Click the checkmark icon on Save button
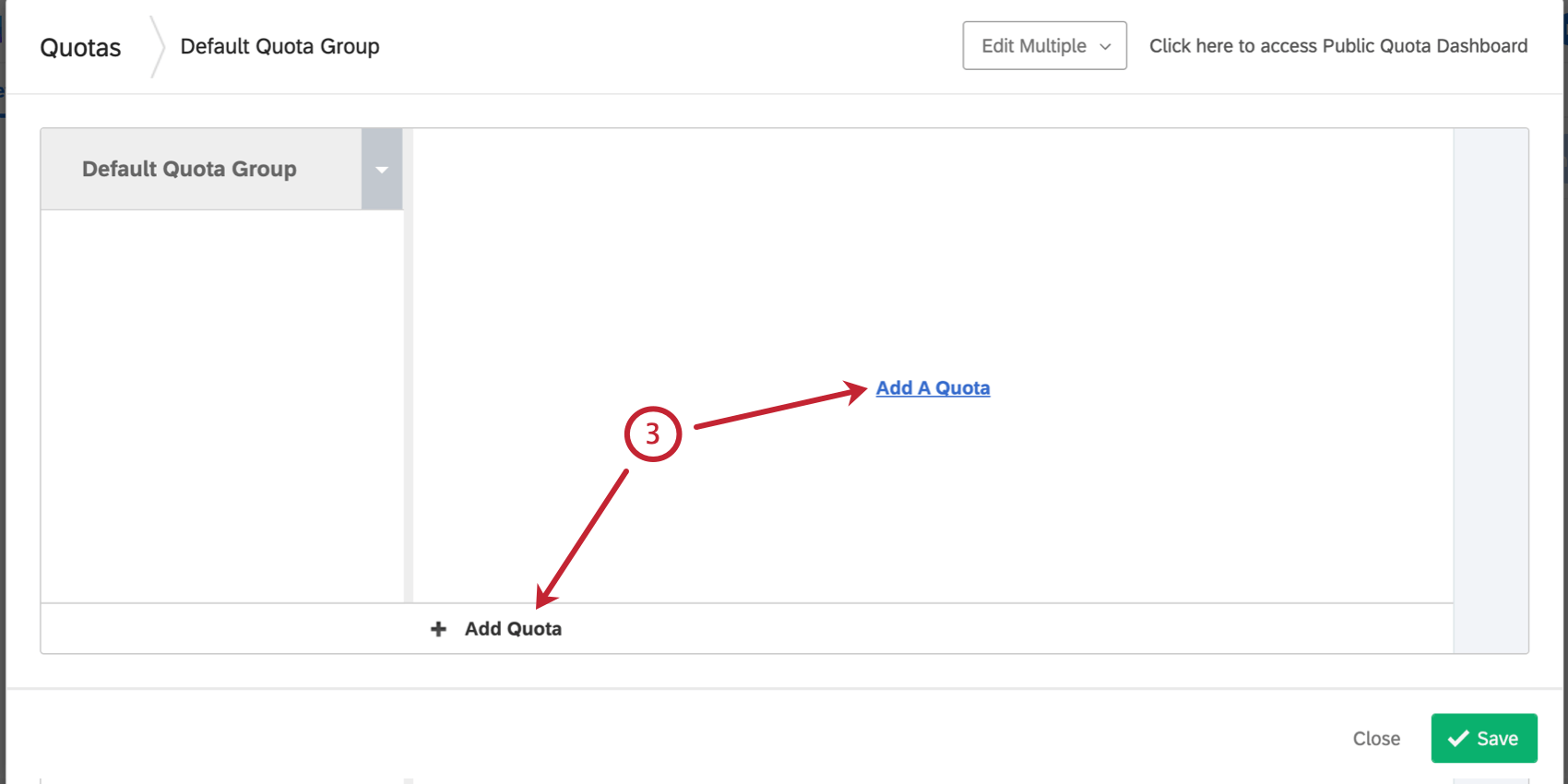Viewport: 1568px width, 784px height. (1458, 738)
